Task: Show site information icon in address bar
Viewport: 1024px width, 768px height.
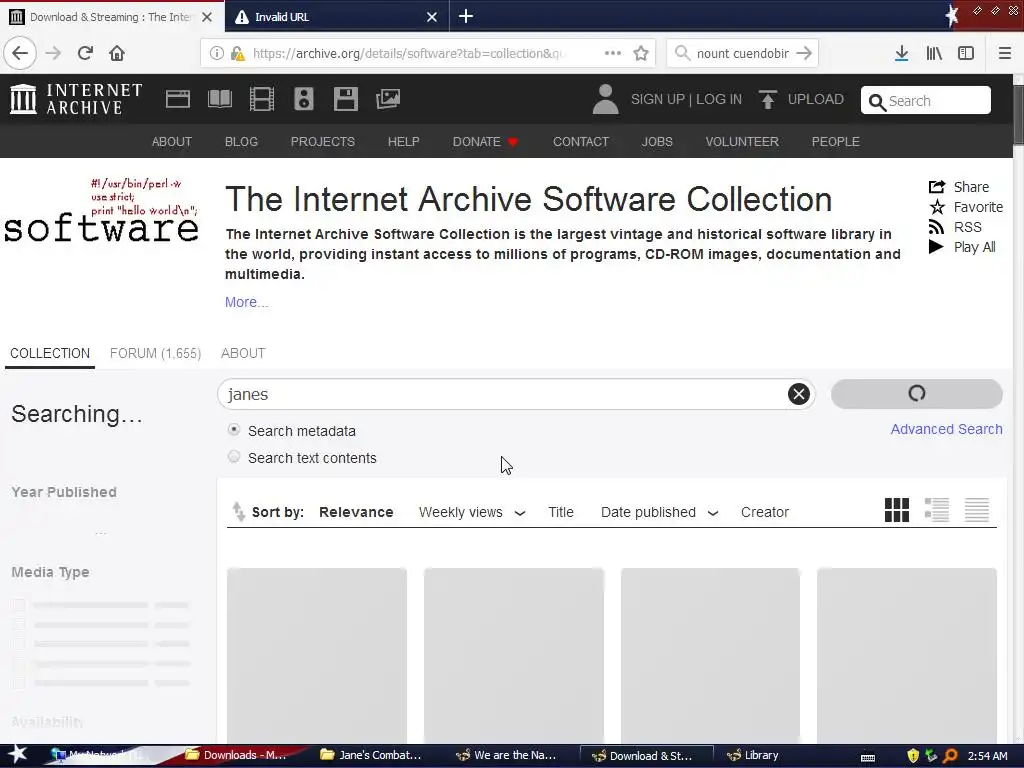Action: click(216, 54)
